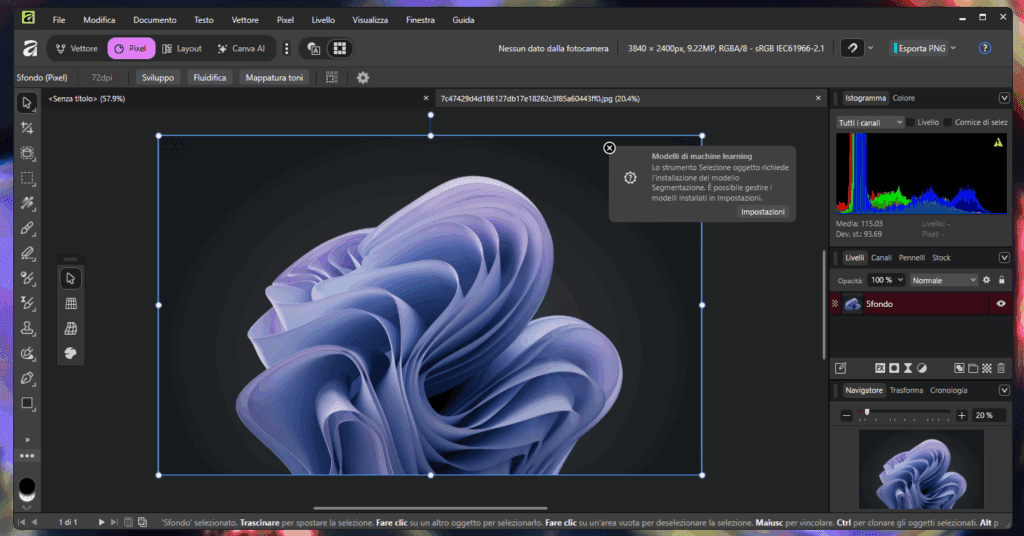Click the Fluidifica button
This screenshot has height=536, width=1024.
tap(210, 77)
